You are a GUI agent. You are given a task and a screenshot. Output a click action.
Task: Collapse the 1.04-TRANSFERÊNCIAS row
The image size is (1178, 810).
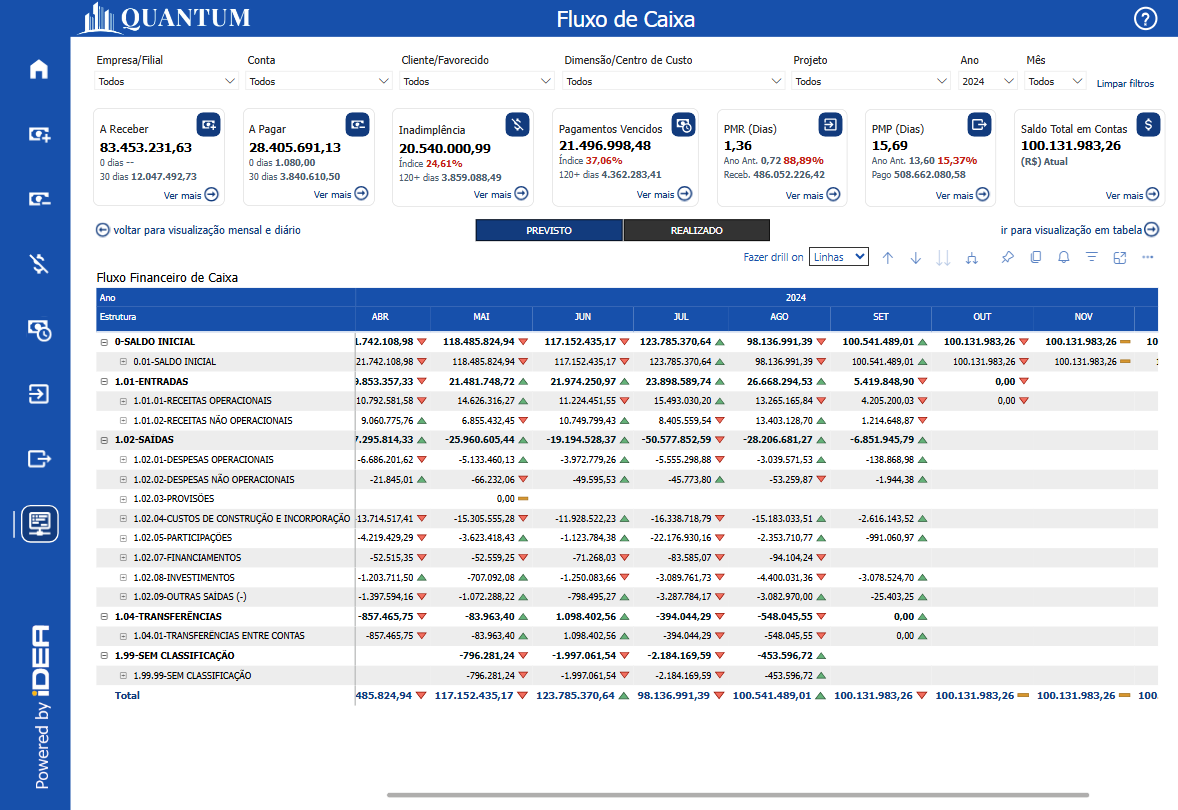tap(104, 616)
